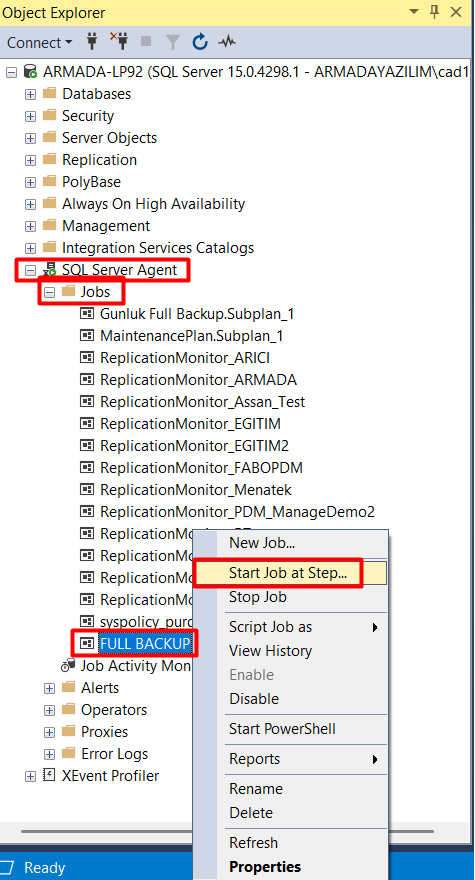Expand the Management folder

30,226
